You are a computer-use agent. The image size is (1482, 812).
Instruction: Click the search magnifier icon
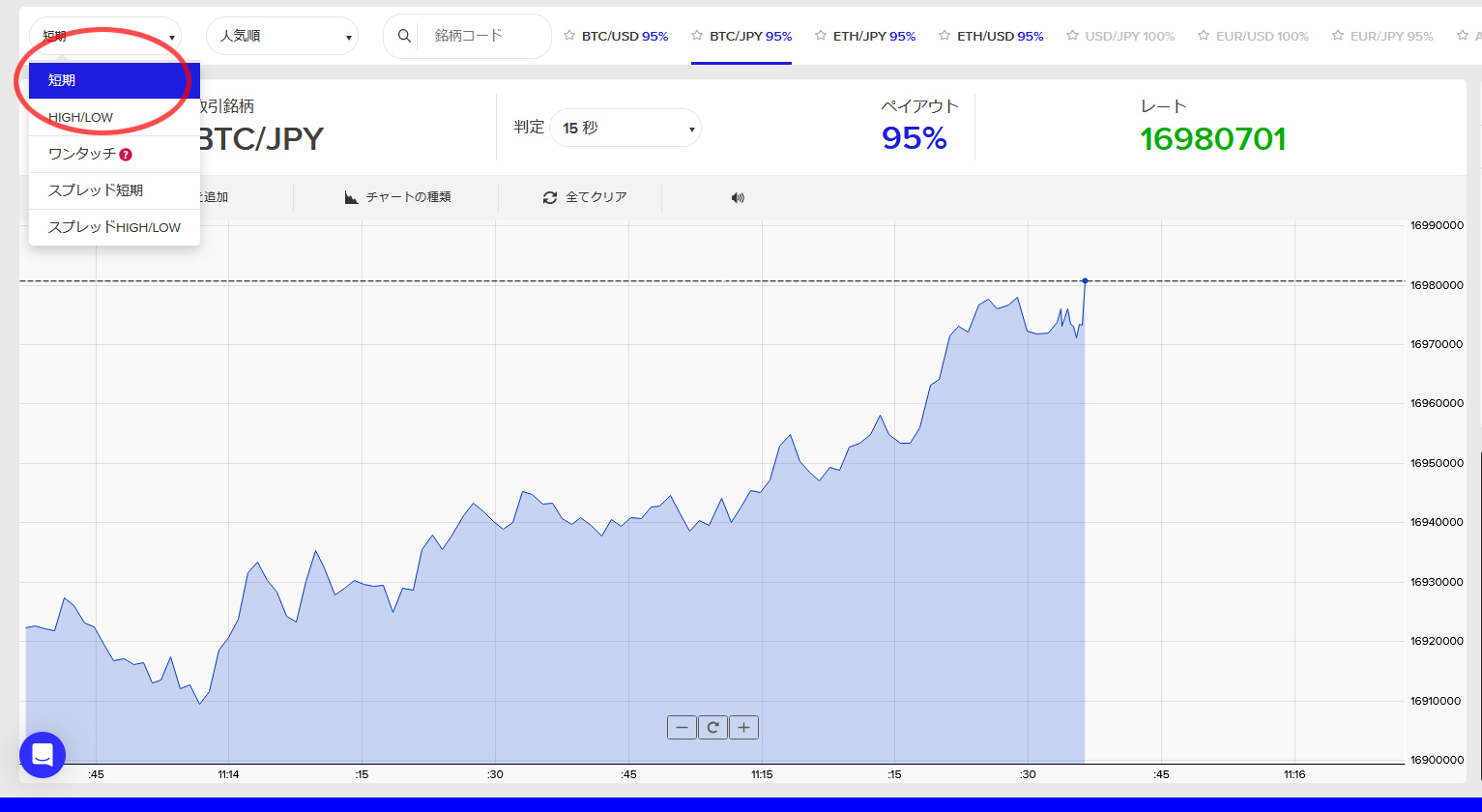pos(404,36)
